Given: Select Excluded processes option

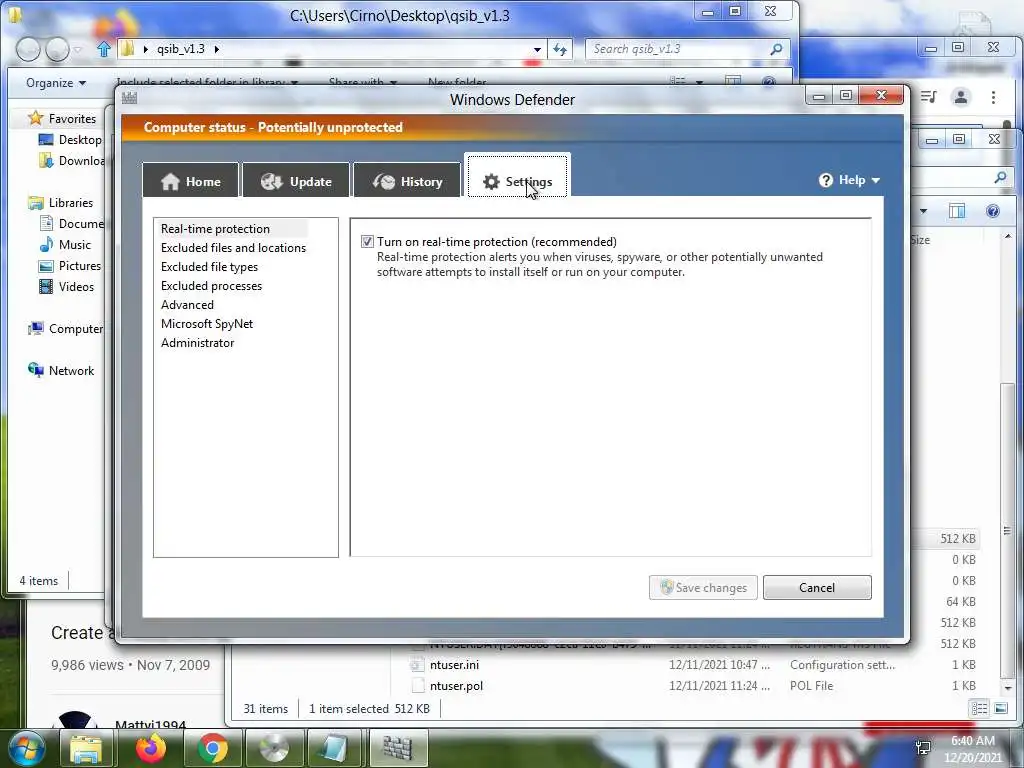Looking at the screenshot, I should [211, 285].
